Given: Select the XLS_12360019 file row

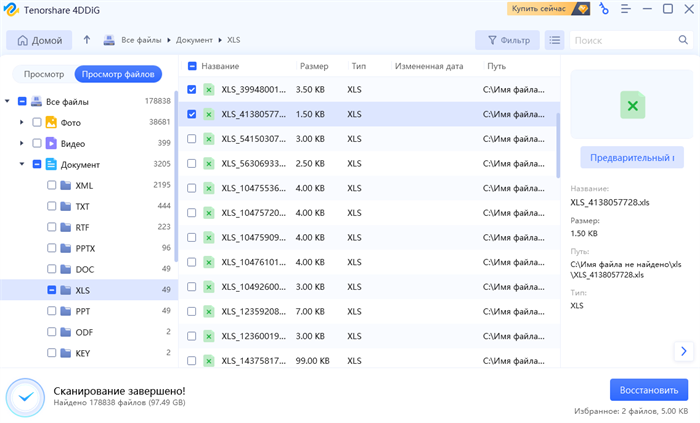Looking at the screenshot, I should 369,336.
